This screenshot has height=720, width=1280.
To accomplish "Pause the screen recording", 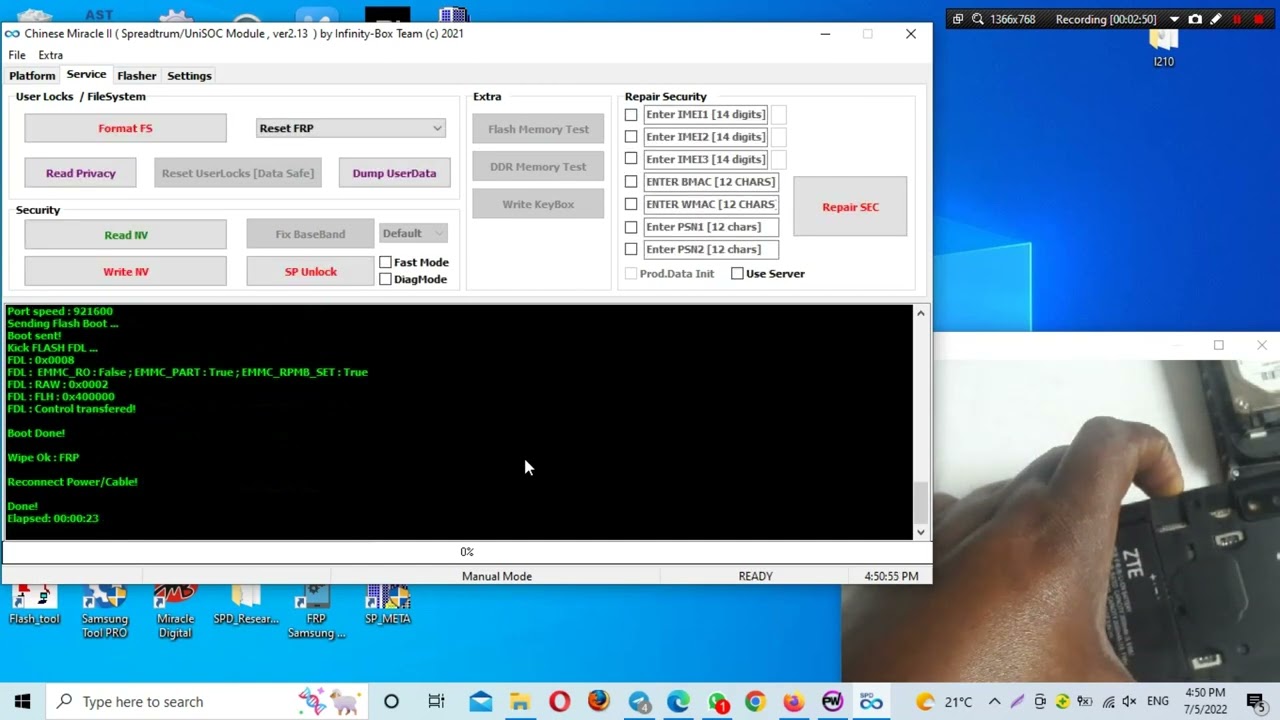I will pyautogui.click(x=1237, y=19).
